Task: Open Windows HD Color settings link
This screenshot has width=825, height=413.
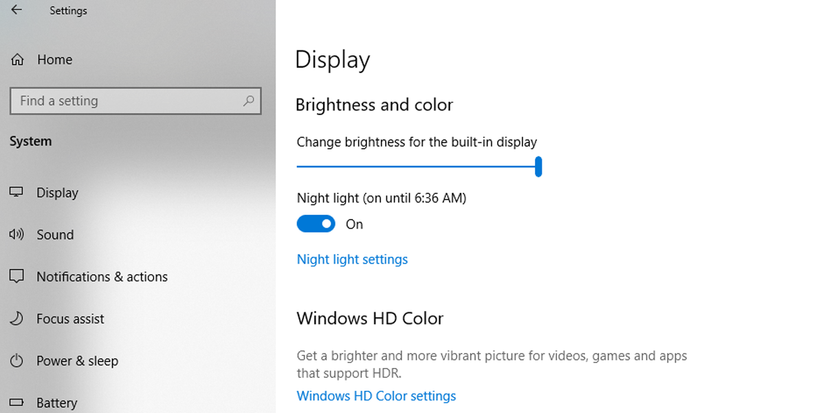Action: point(376,396)
